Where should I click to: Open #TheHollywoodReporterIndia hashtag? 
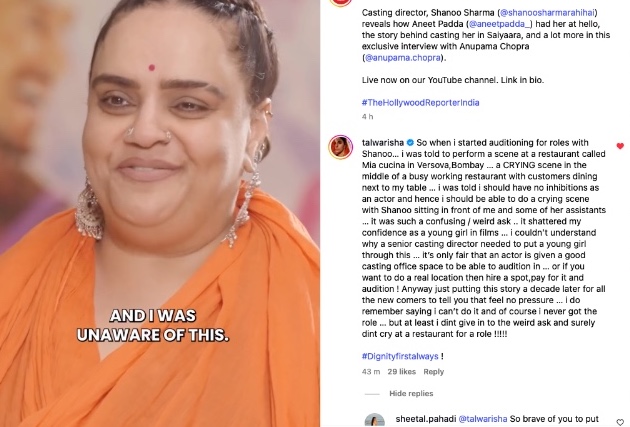point(420,102)
